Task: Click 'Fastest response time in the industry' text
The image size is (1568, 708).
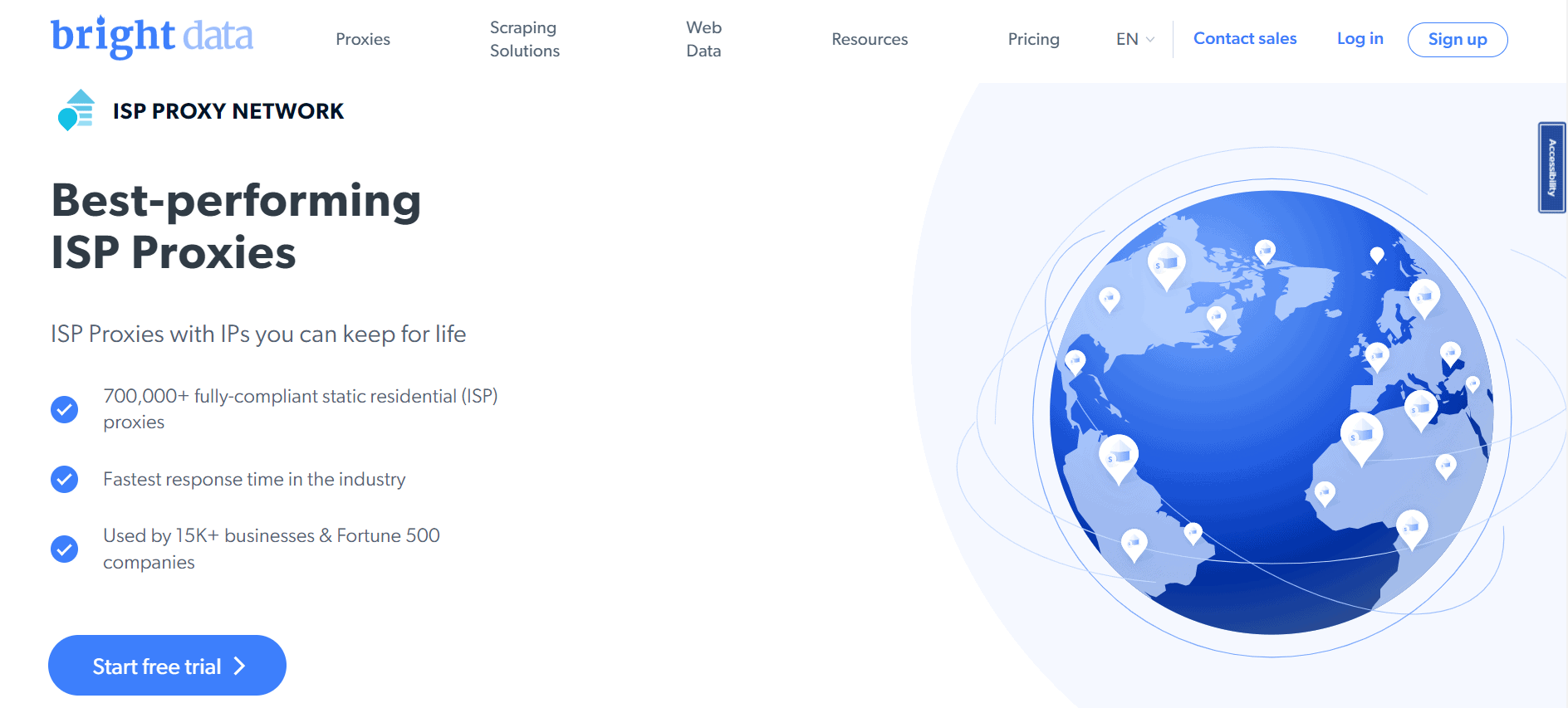Action: pyautogui.click(x=254, y=479)
